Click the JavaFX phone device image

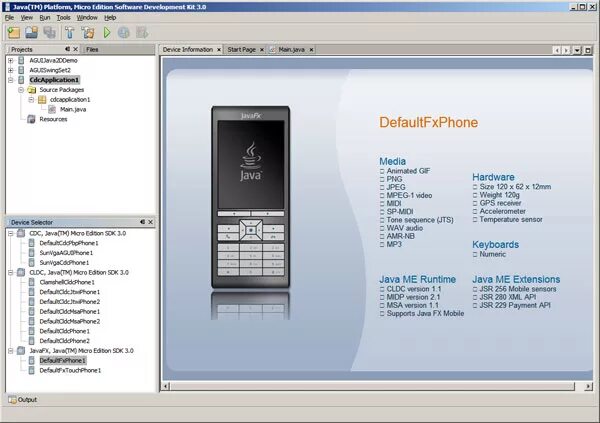[251, 197]
